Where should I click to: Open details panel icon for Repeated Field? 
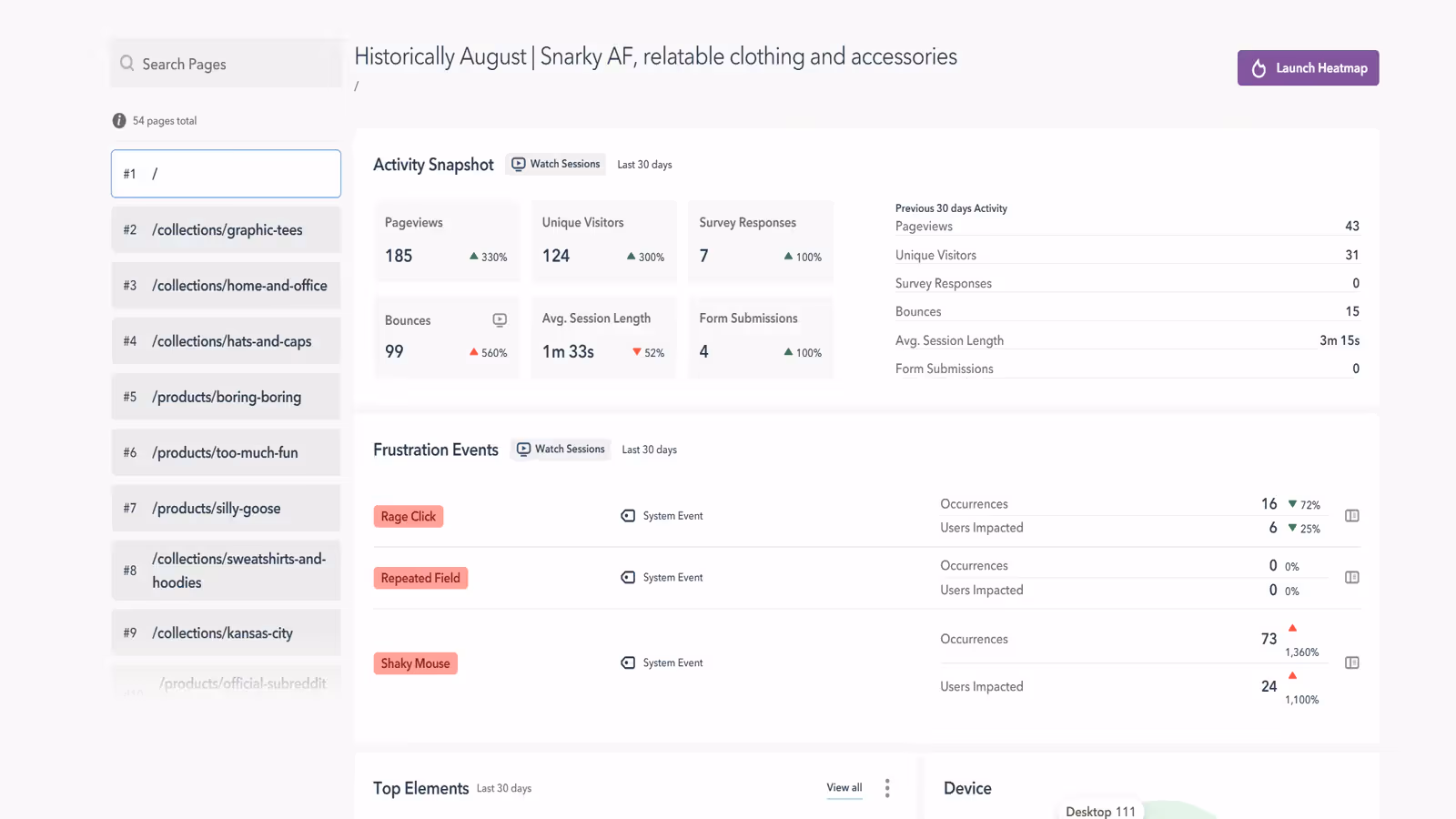tap(1352, 578)
